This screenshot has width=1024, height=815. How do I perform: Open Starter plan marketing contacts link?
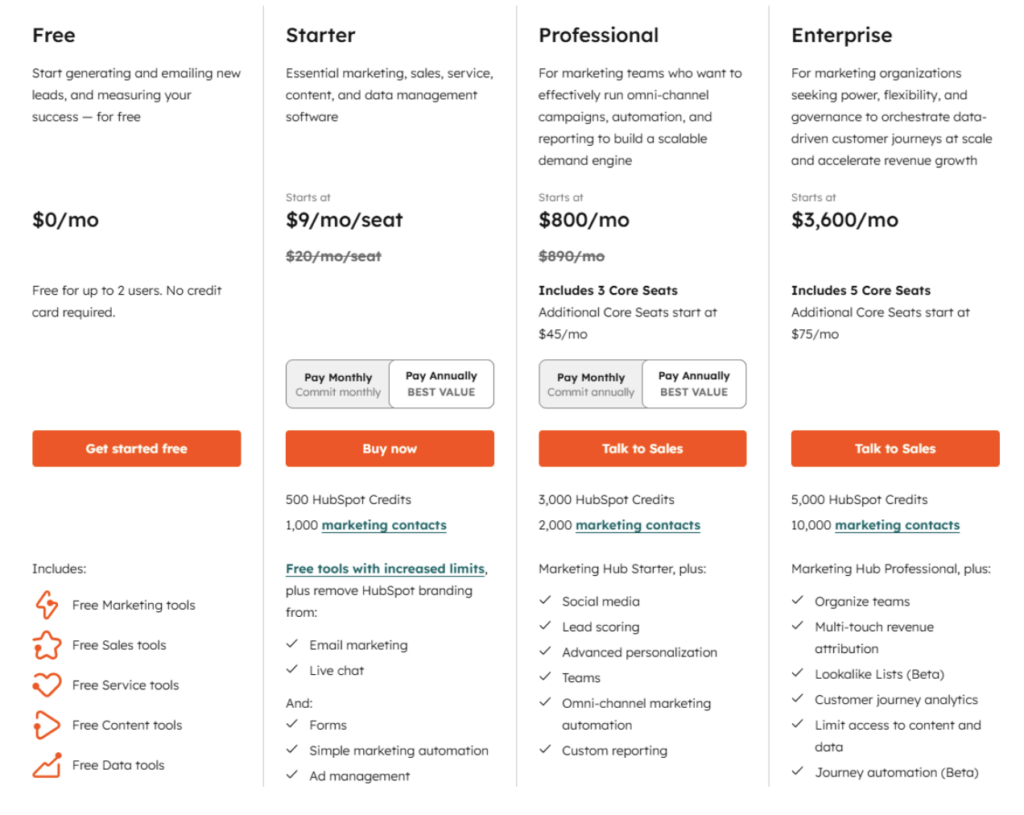pos(384,525)
